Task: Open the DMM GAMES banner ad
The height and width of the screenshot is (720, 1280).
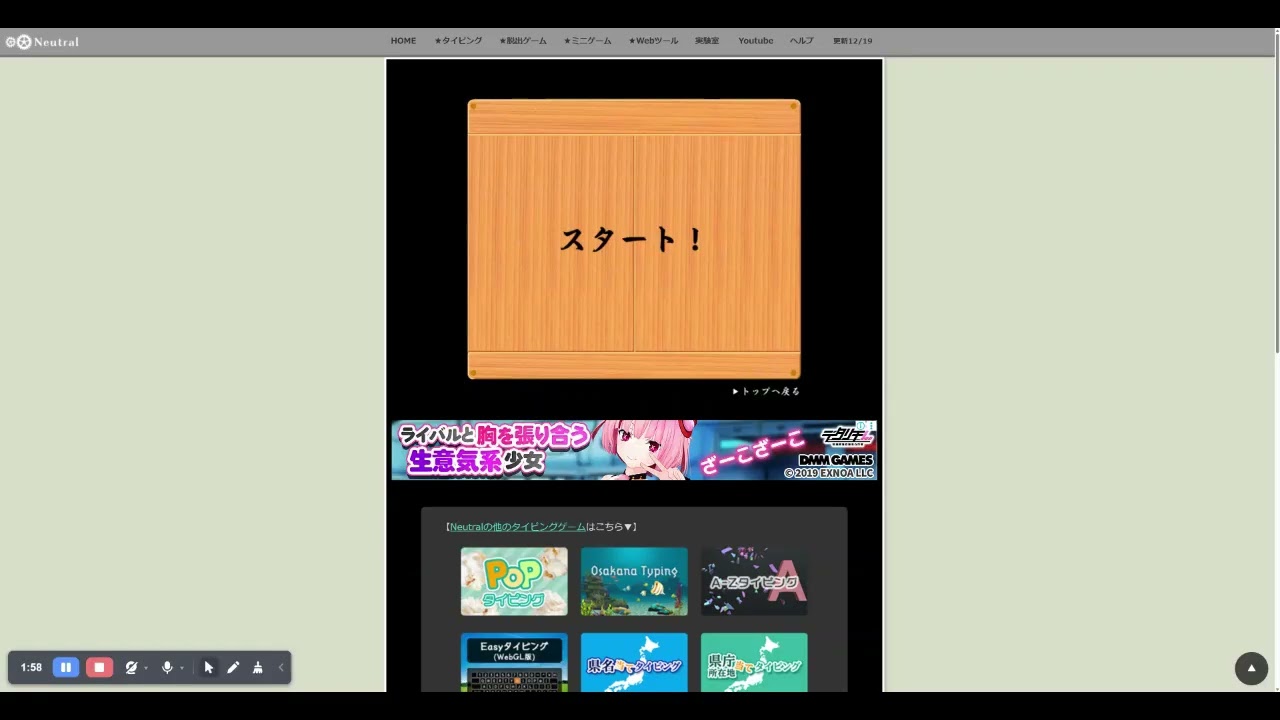Action: tap(634, 450)
